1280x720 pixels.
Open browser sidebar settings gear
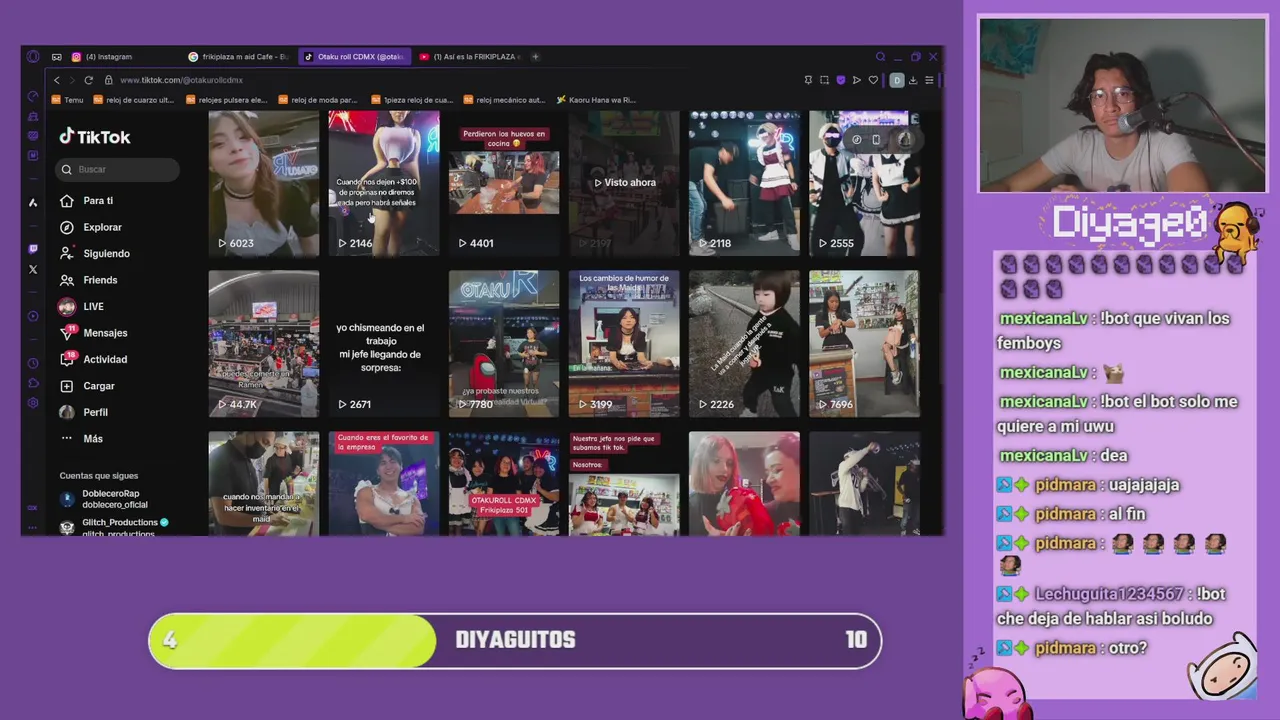click(33, 403)
